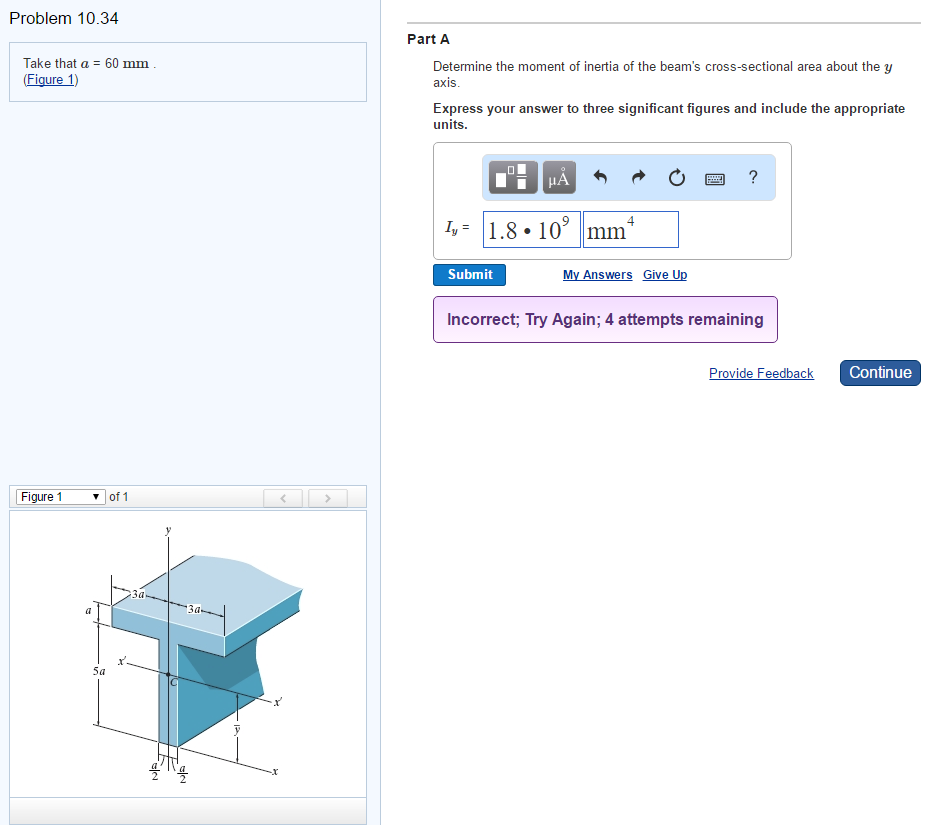This screenshot has width=942, height=825.
Task: Click the redo arrow in answer toolbar
Action: tap(637, 177)
